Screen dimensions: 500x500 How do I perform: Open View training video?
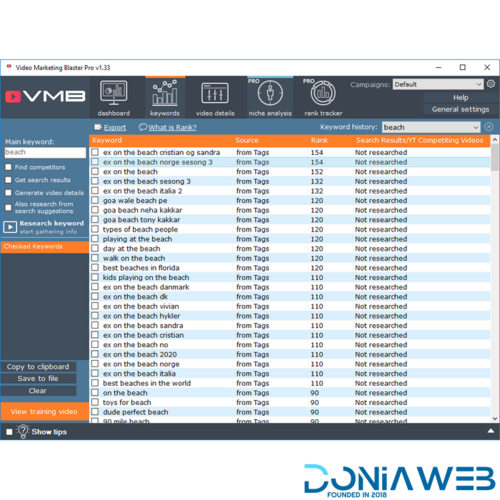click(x=44, y=411)
